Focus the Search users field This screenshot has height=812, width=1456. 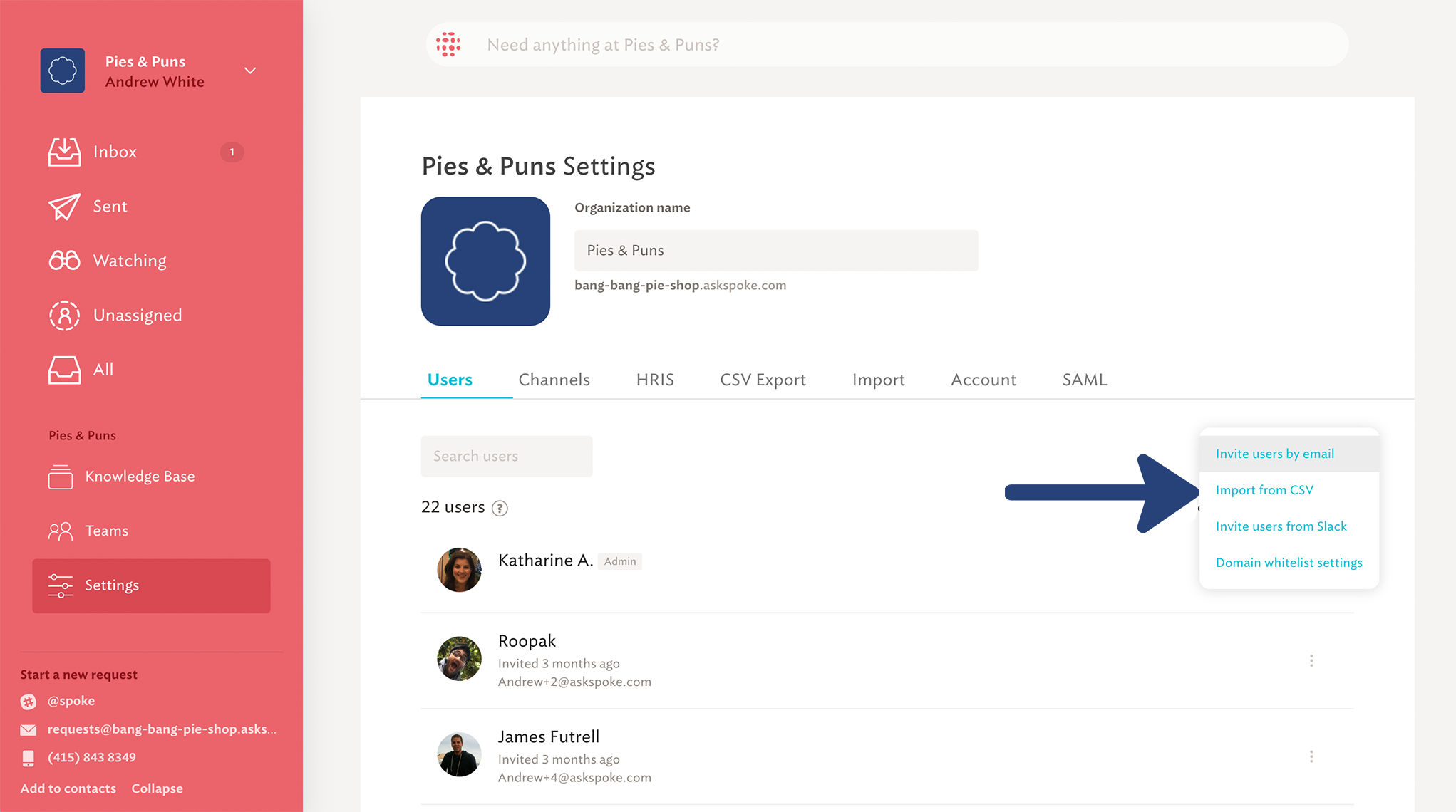tap(507, 457)
